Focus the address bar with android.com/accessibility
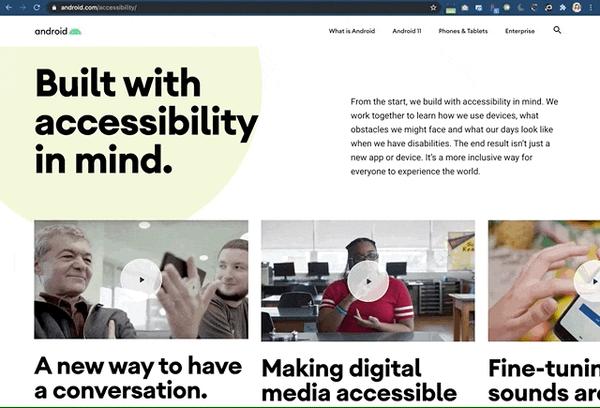The image size is (600, 408). [241, 7]
